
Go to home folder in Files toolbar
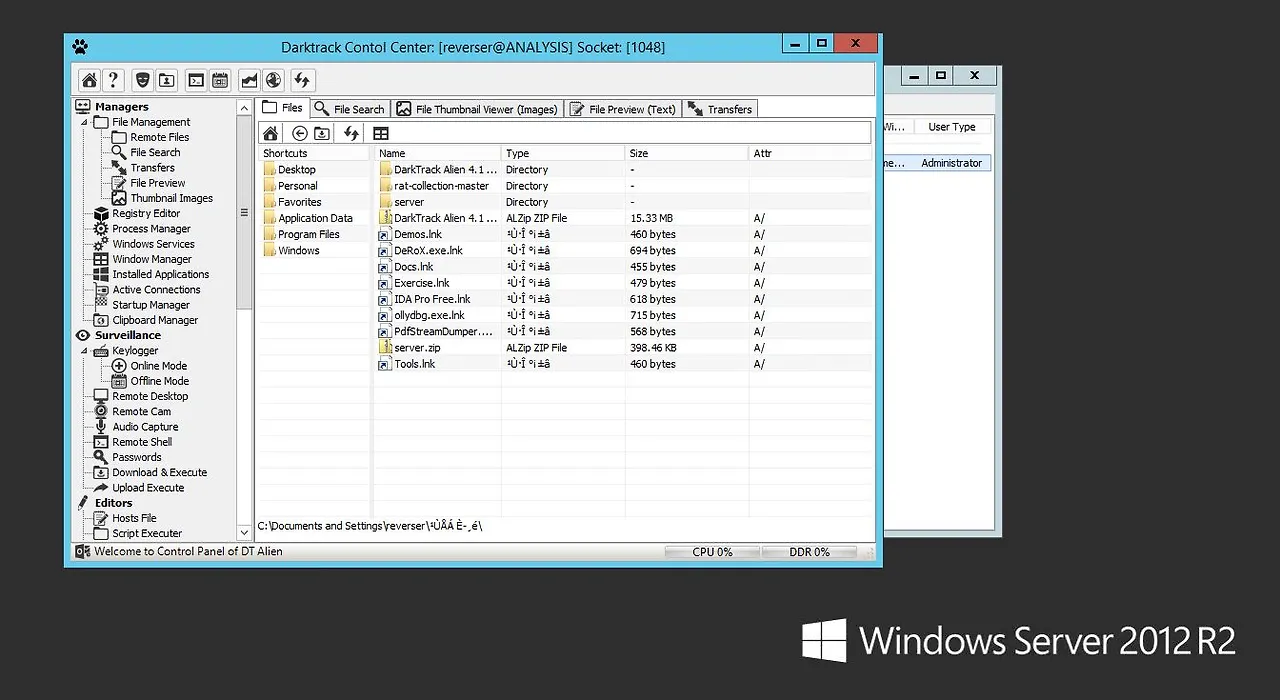270,133
